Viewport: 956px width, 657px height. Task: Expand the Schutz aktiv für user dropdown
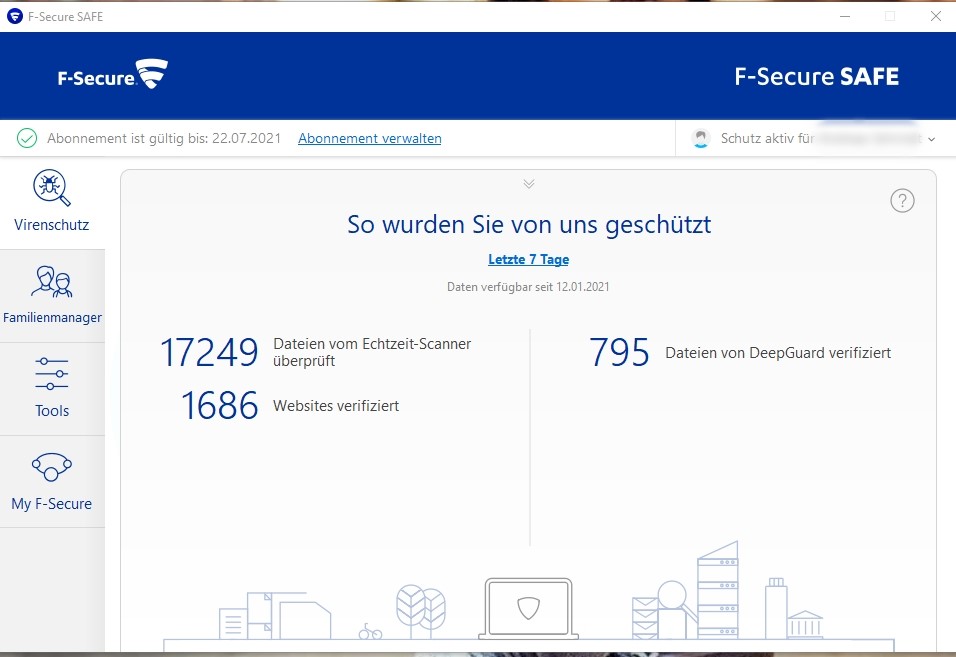point(932,139)
